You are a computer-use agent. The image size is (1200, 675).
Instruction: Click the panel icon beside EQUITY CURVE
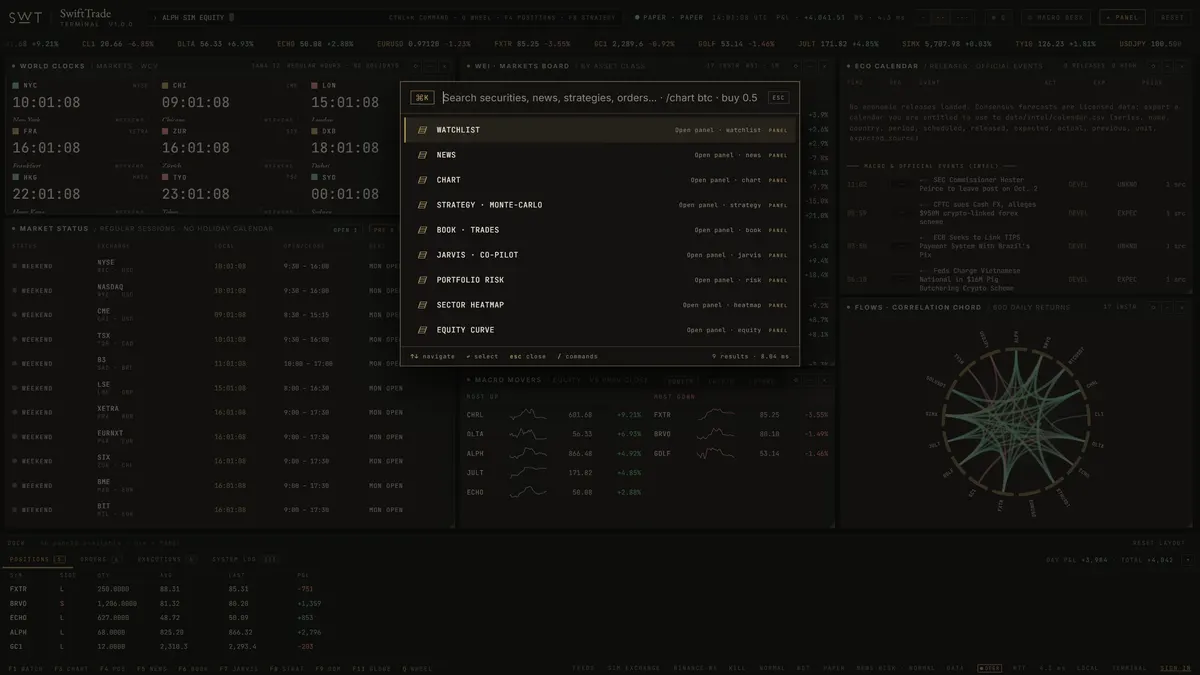[422, 330]
